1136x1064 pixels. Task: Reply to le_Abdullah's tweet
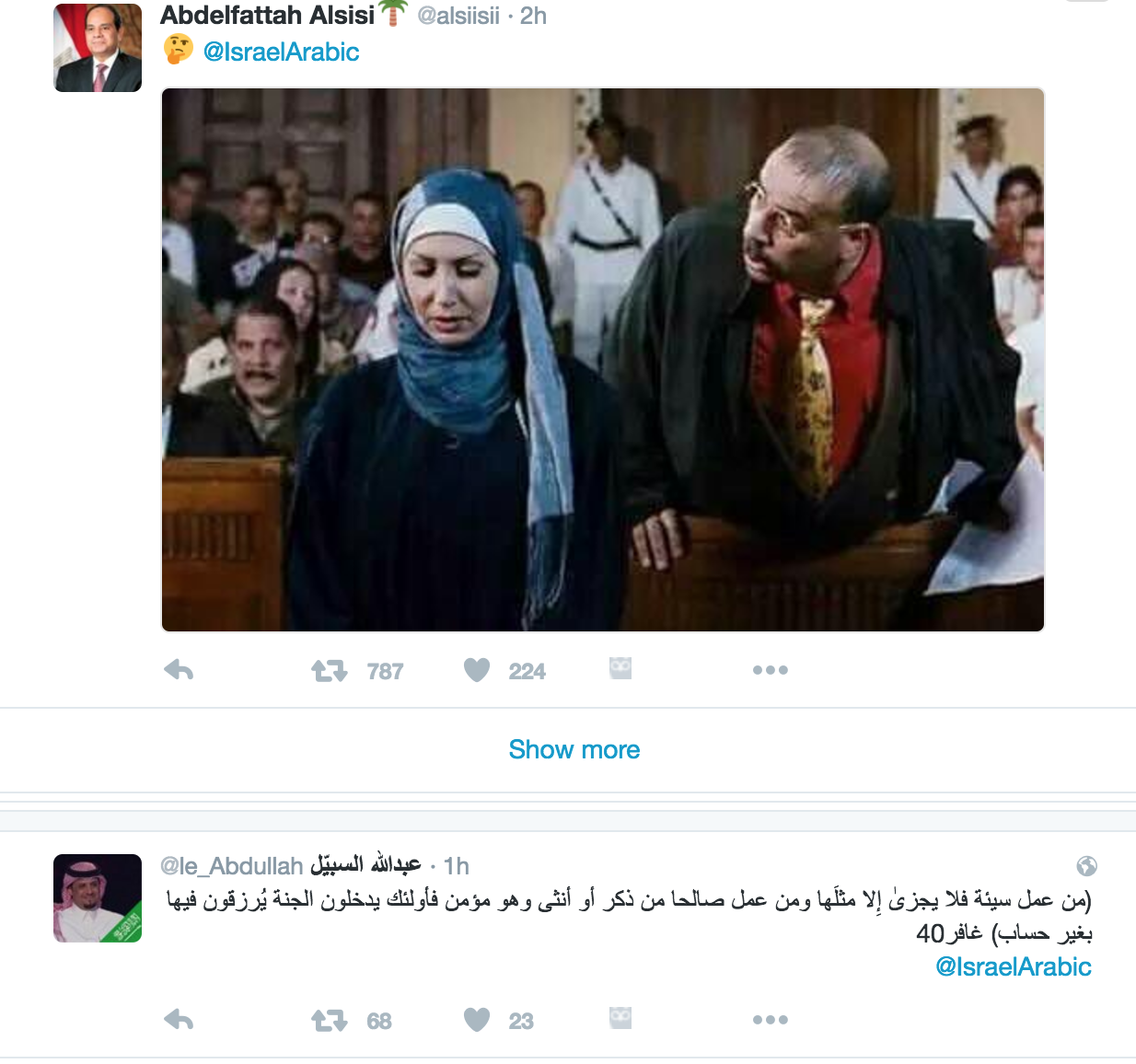179,1020
